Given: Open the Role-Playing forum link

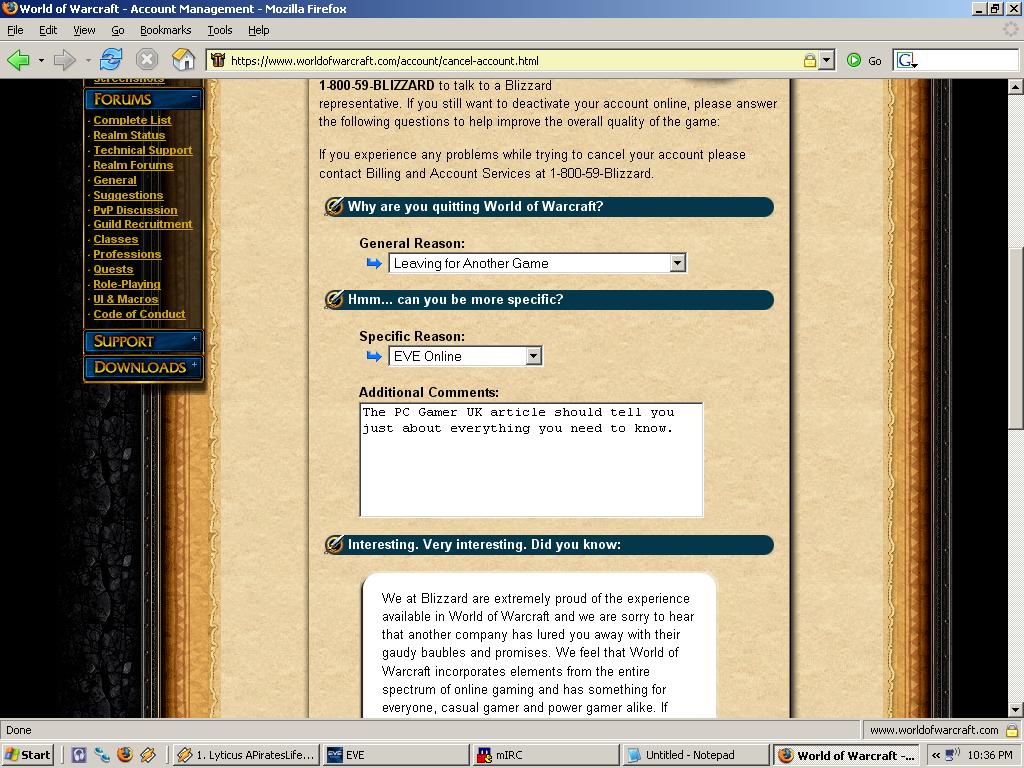Looking at the screenshot, I should click(127, 284).
